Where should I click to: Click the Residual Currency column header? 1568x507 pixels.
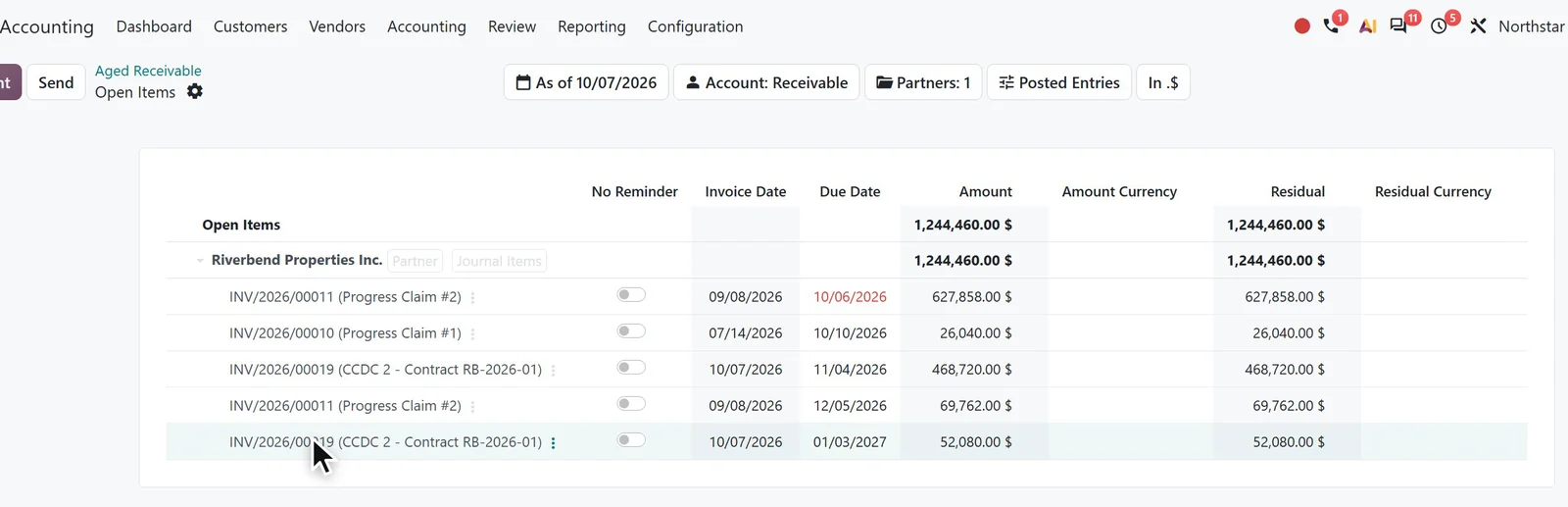click(1433, 191)
